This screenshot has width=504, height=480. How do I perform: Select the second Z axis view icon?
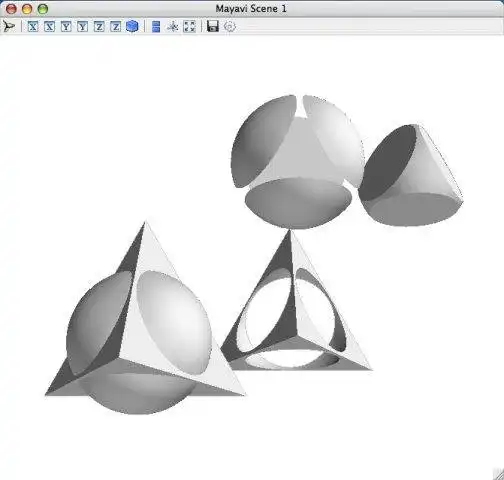115,26
